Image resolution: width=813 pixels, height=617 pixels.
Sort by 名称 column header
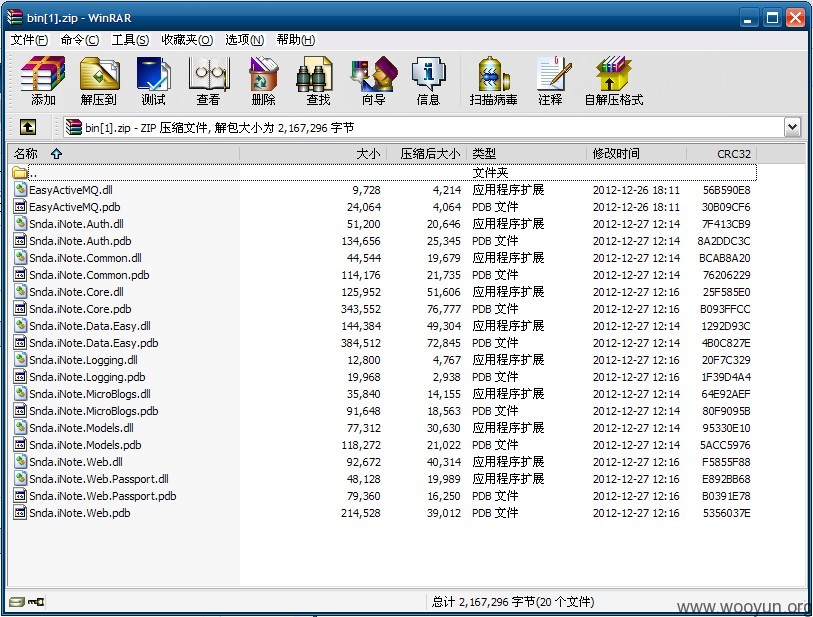point(124,153)
